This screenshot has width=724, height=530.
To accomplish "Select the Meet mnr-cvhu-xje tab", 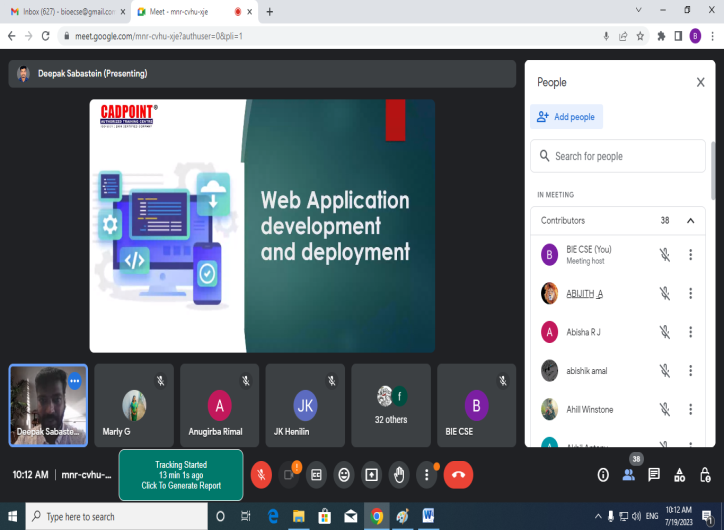I will point(194,12).
